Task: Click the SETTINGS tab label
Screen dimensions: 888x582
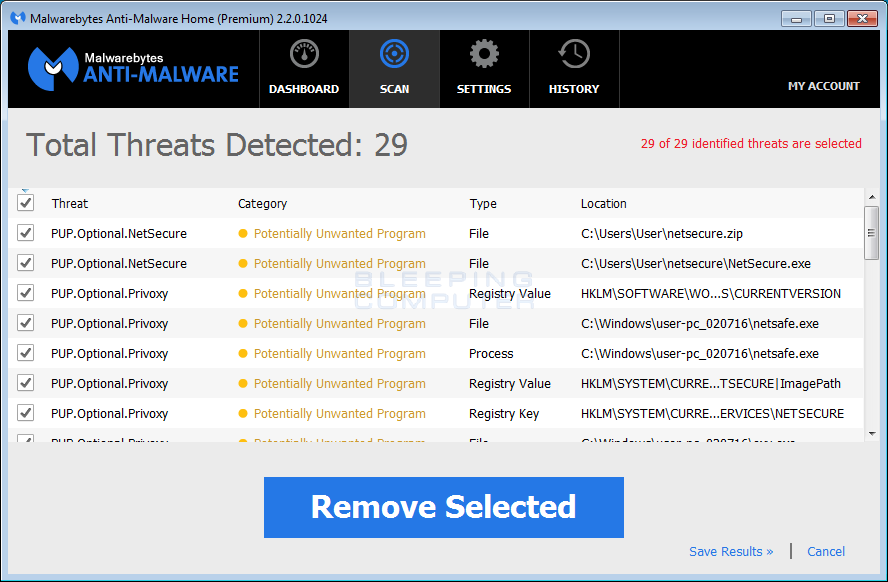Action: pyautogui.click(x=484, y=89)
